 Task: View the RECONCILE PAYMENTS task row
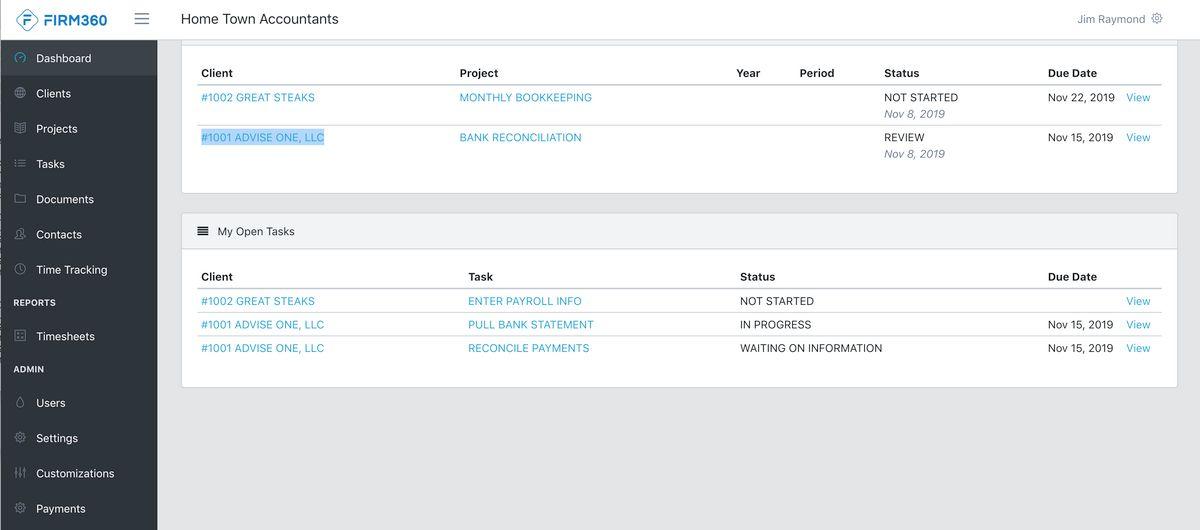coord(1138,348)
